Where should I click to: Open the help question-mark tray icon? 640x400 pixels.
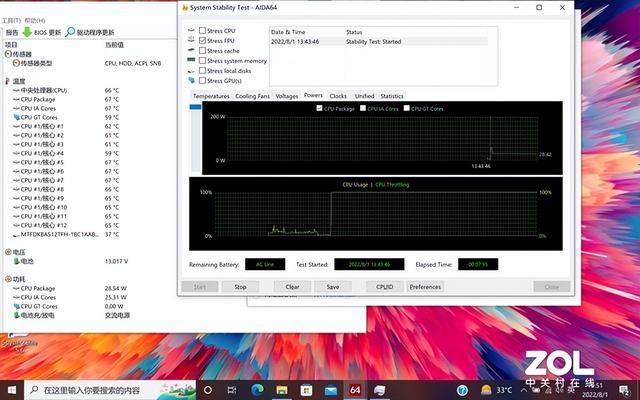point(462,390)
